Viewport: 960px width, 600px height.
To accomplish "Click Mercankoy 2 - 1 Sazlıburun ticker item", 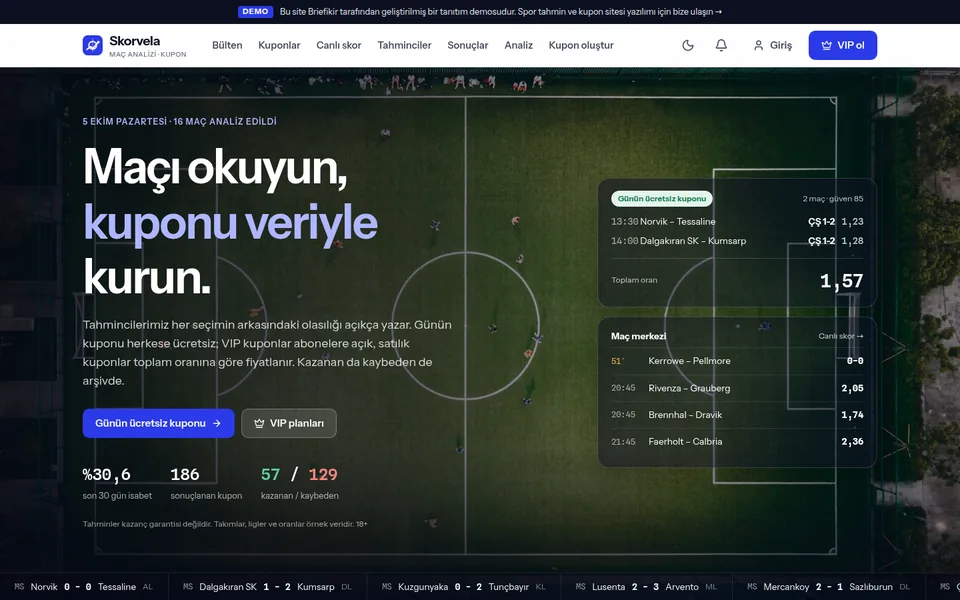I will coord(829,587).
